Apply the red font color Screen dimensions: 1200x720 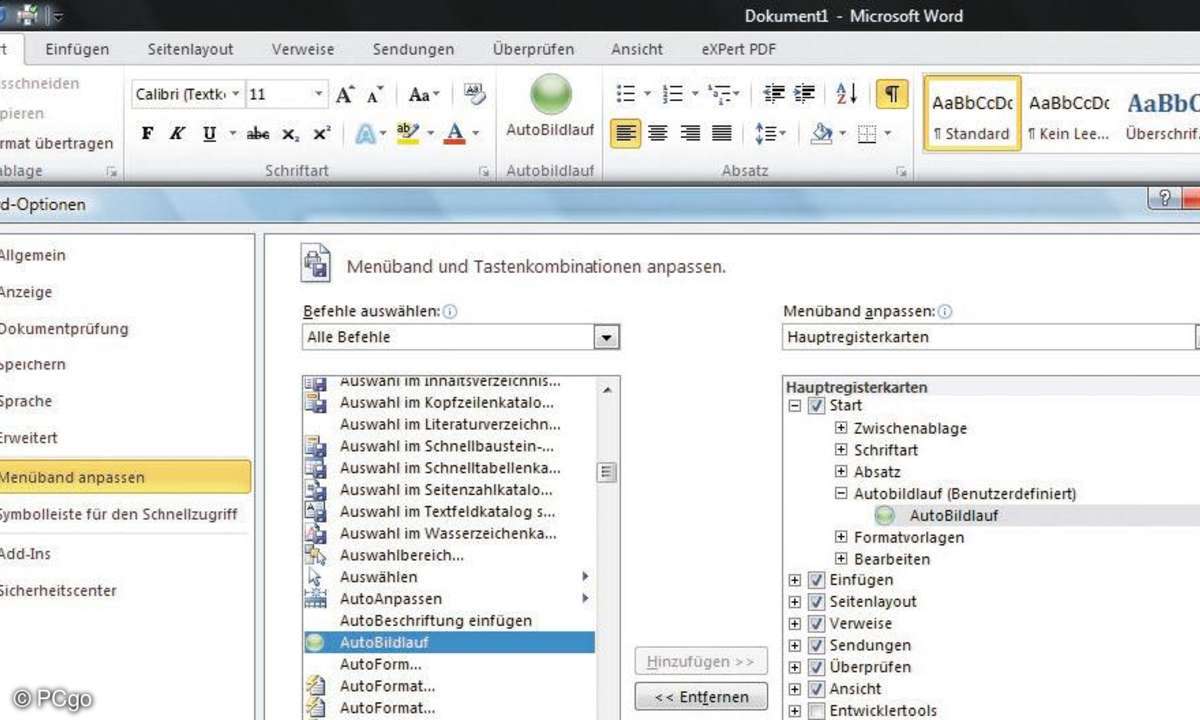coord(455,133)
